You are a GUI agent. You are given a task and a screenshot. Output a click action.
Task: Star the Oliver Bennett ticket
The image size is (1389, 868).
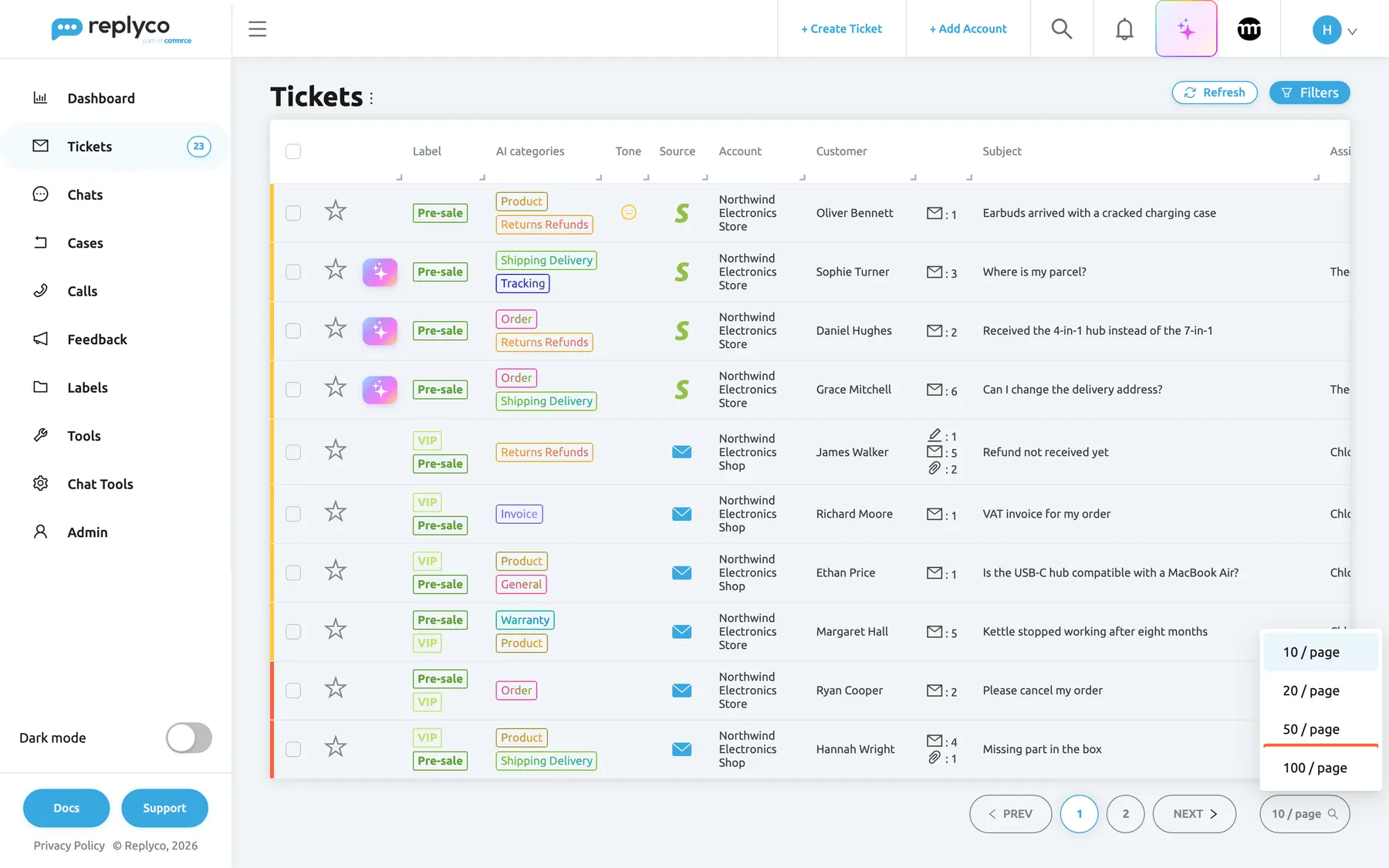335,211
